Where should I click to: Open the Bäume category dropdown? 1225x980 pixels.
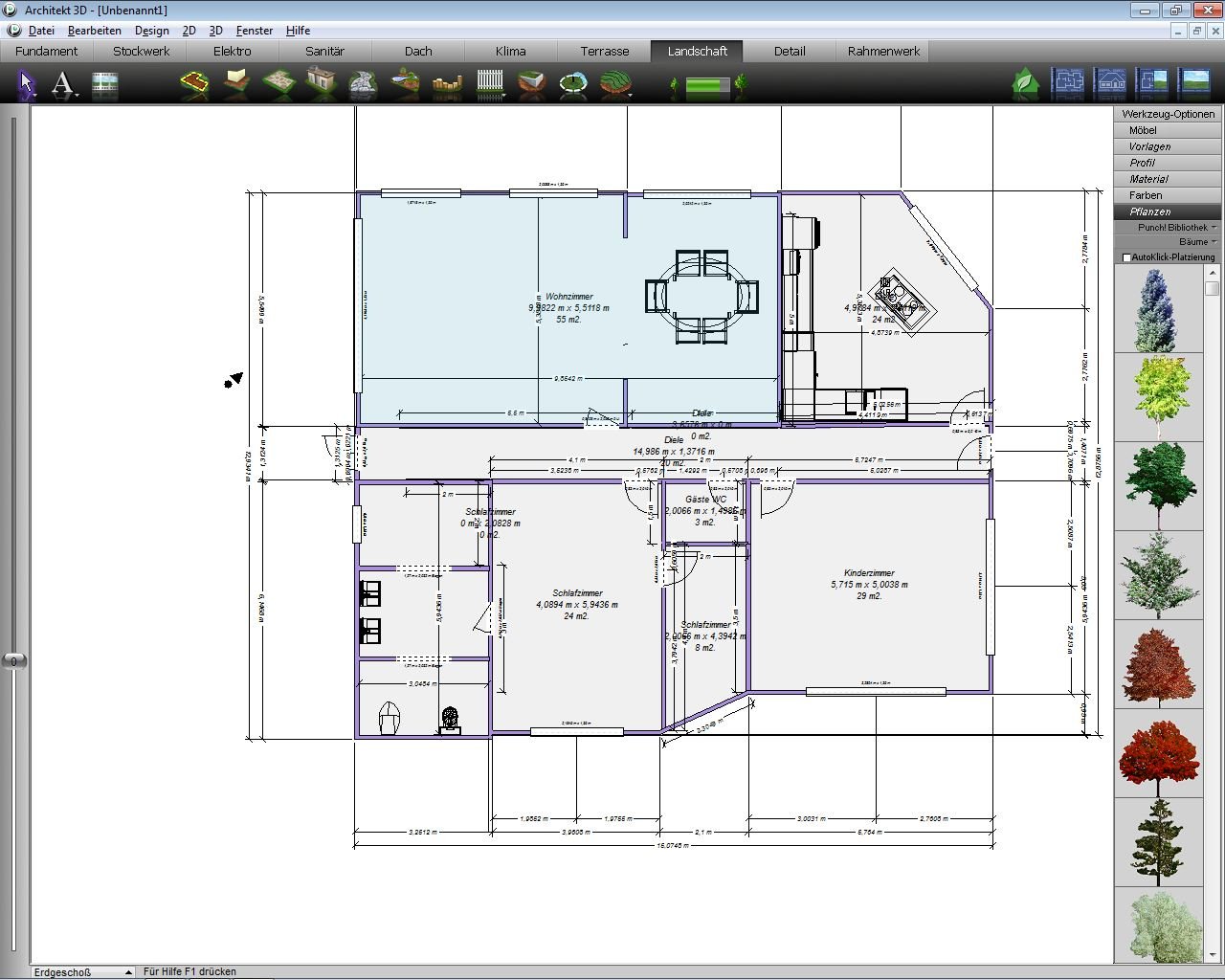pyautogui.click(x=1167, y=242)
